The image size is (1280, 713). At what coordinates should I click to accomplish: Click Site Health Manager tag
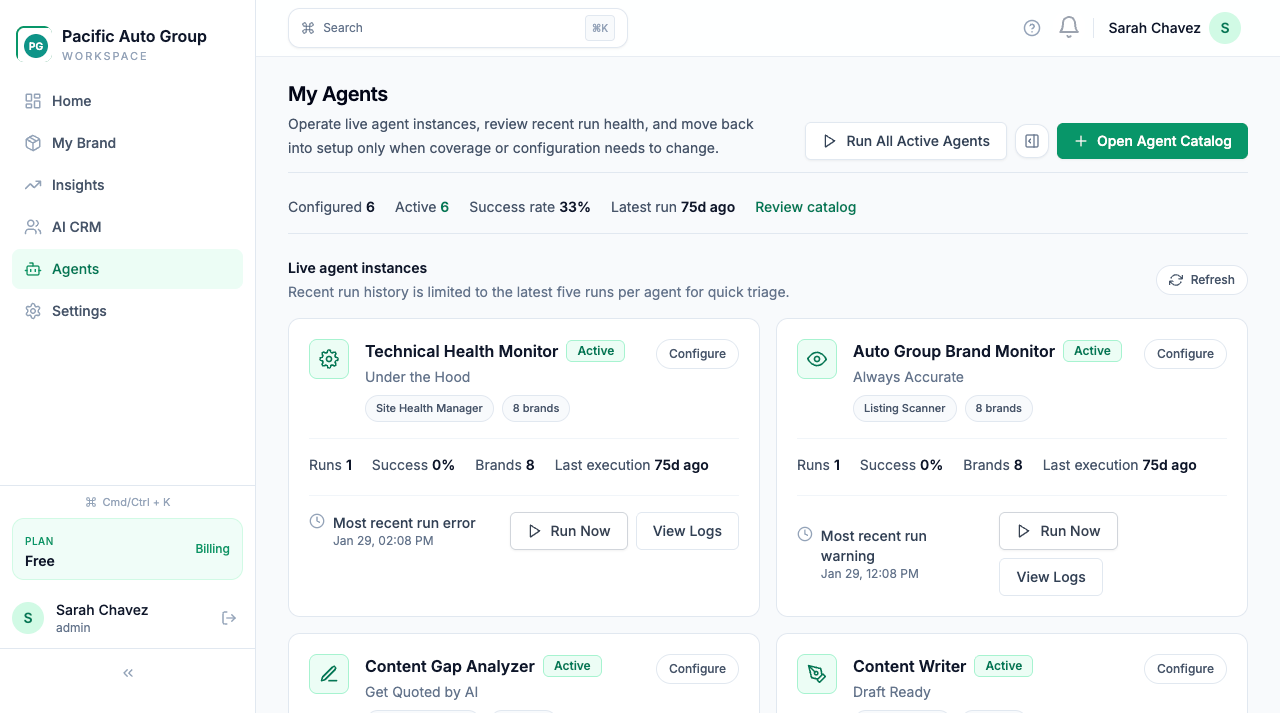[429, 408]
